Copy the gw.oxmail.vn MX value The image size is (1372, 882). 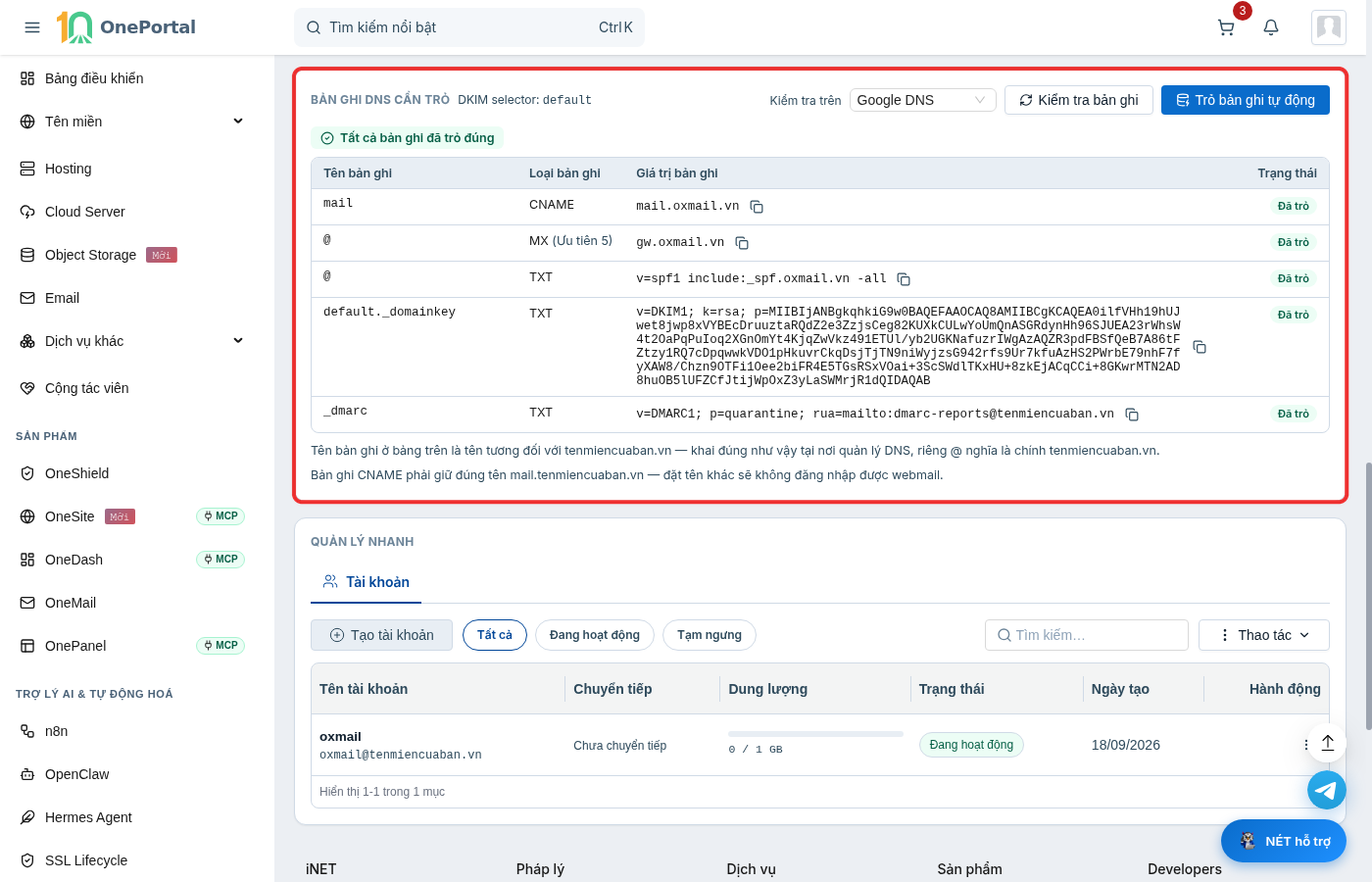tap(742, 243)
